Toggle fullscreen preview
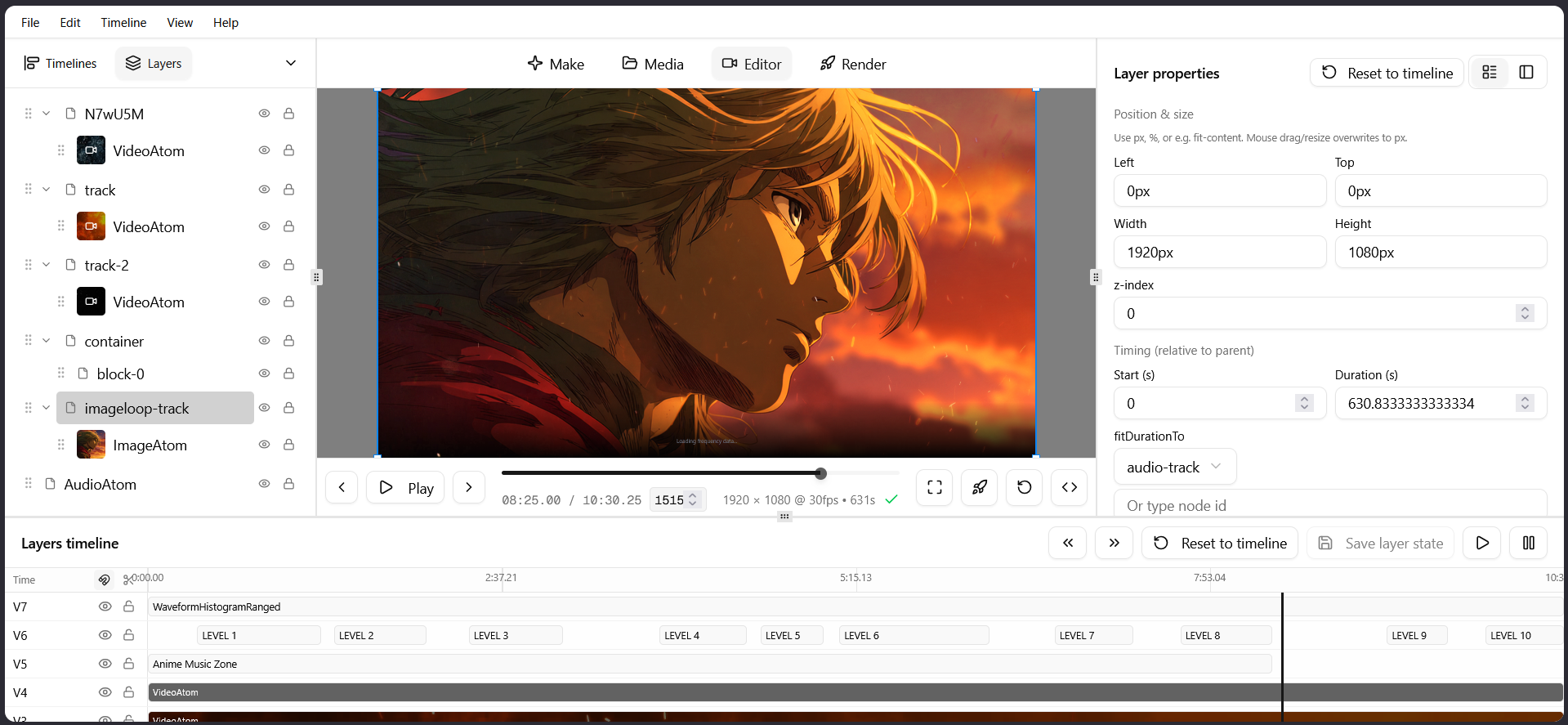This screenshot has height=725, width=1568. [x=935, y=487]
